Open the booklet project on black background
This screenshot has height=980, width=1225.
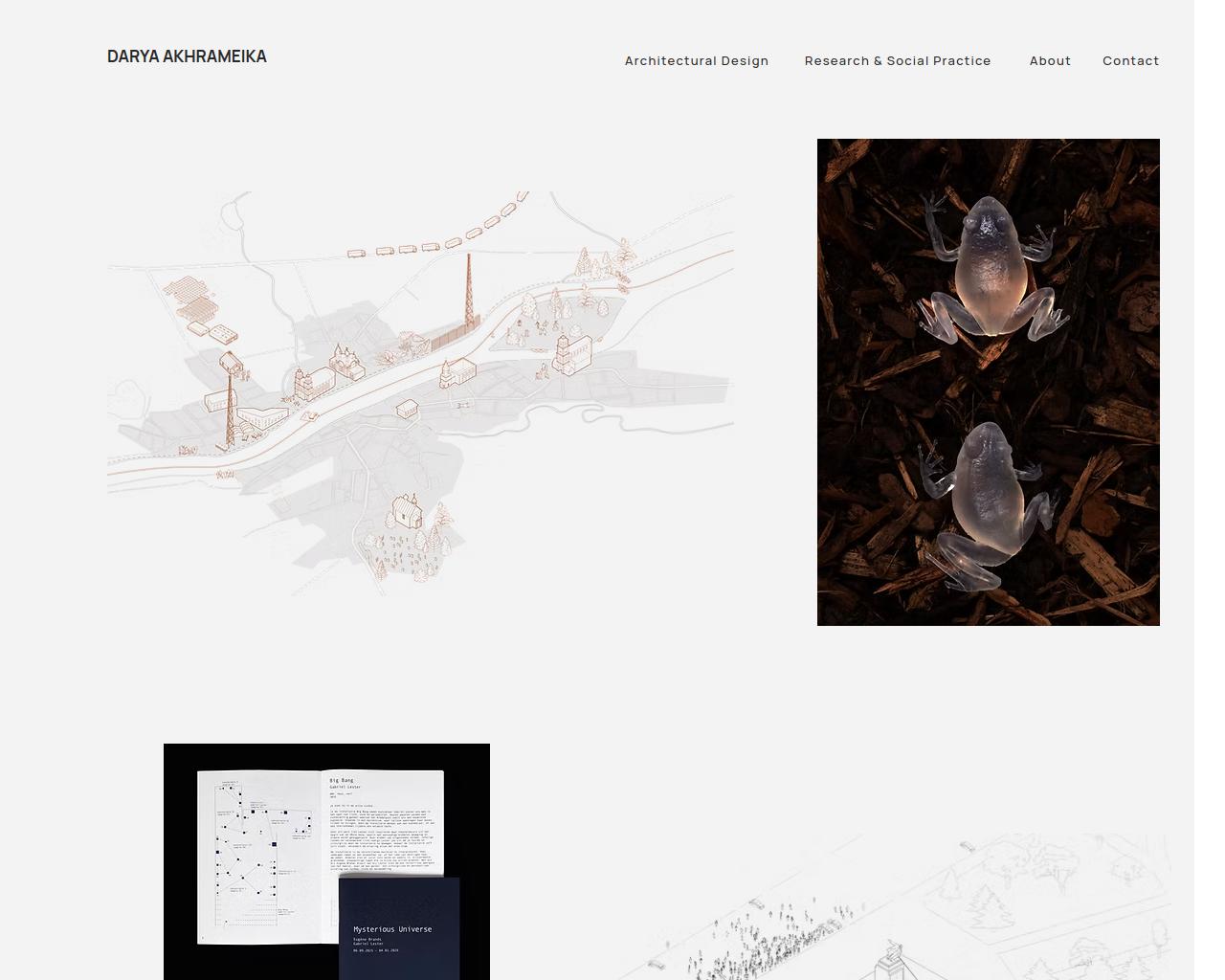coord(326,861)
